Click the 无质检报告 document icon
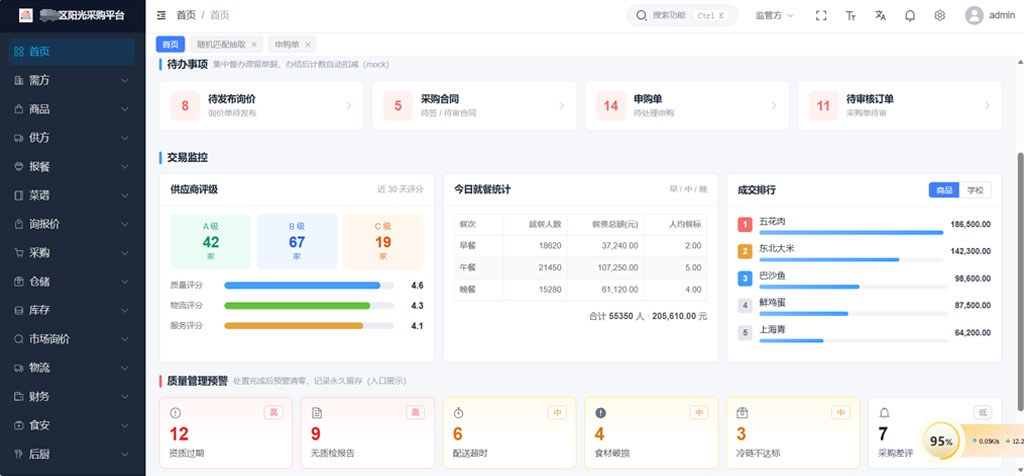 click(x=317, y=413)
